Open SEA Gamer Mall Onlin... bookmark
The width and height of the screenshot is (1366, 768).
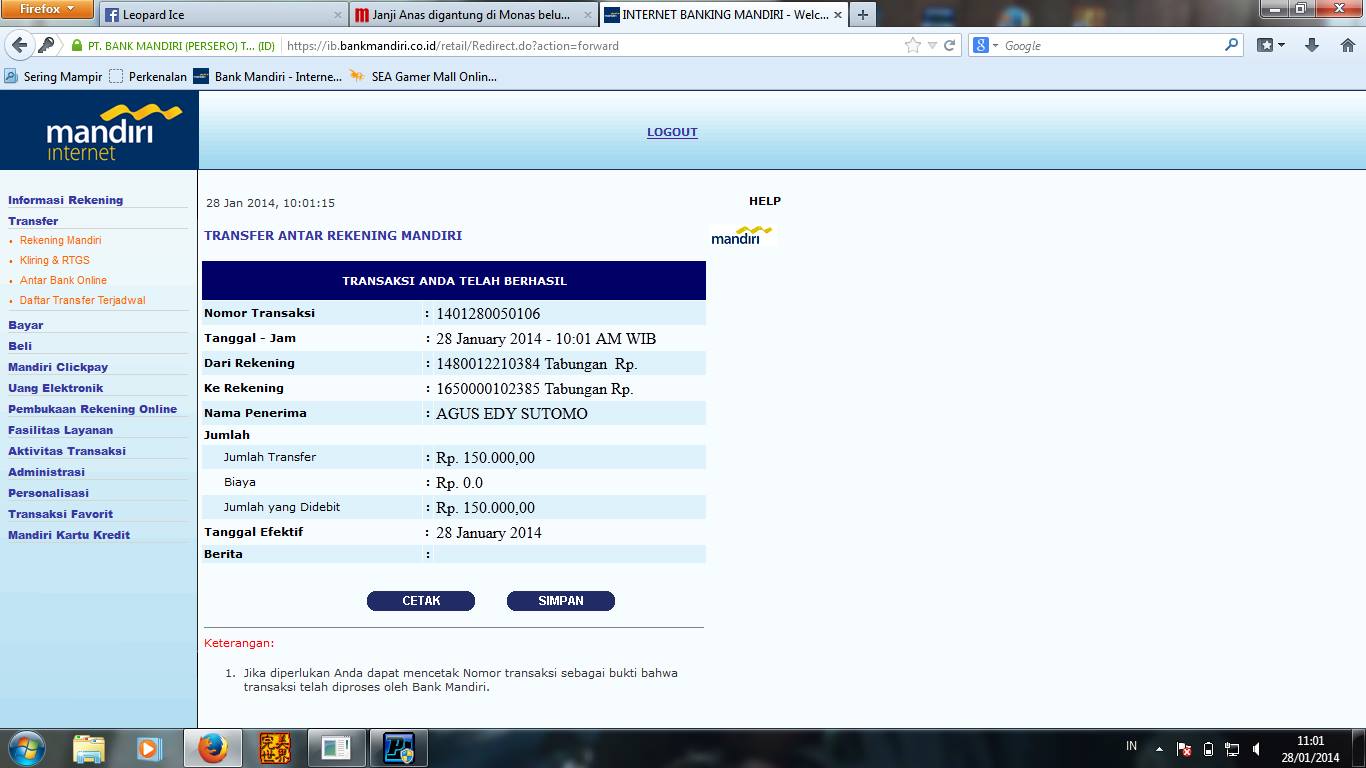(x=423, y=76)
